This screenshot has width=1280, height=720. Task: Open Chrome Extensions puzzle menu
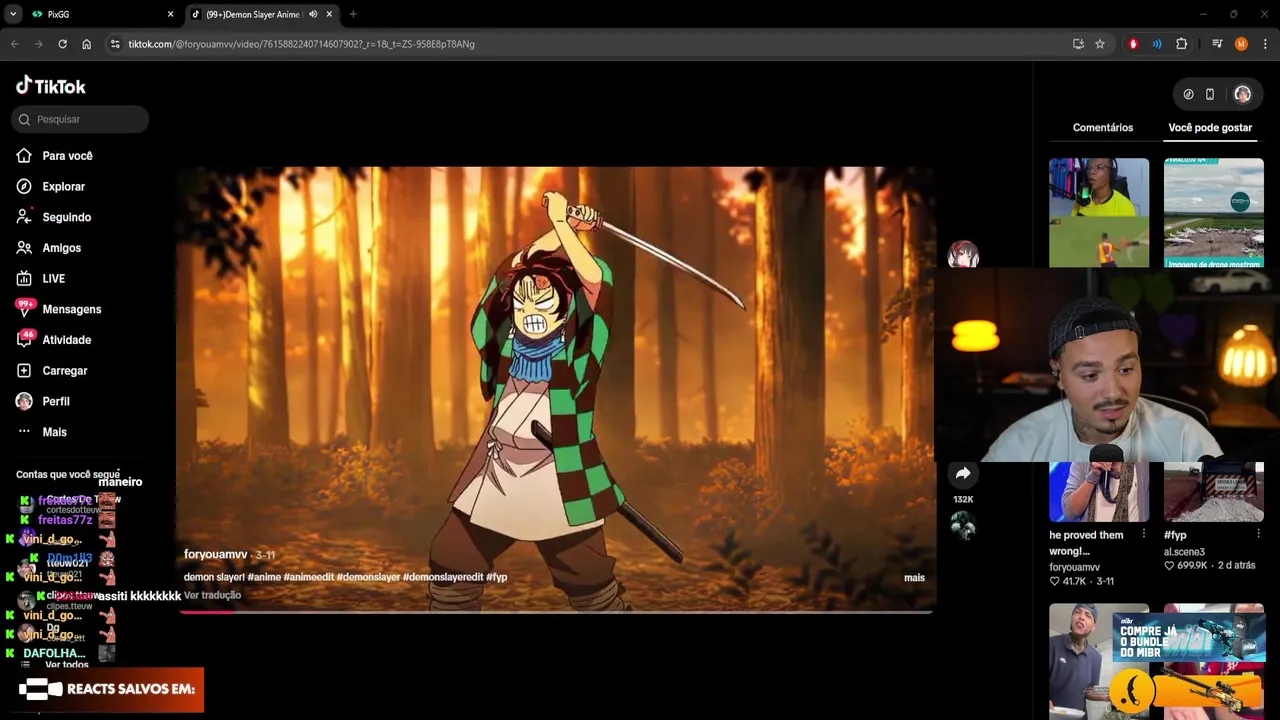1181,44
